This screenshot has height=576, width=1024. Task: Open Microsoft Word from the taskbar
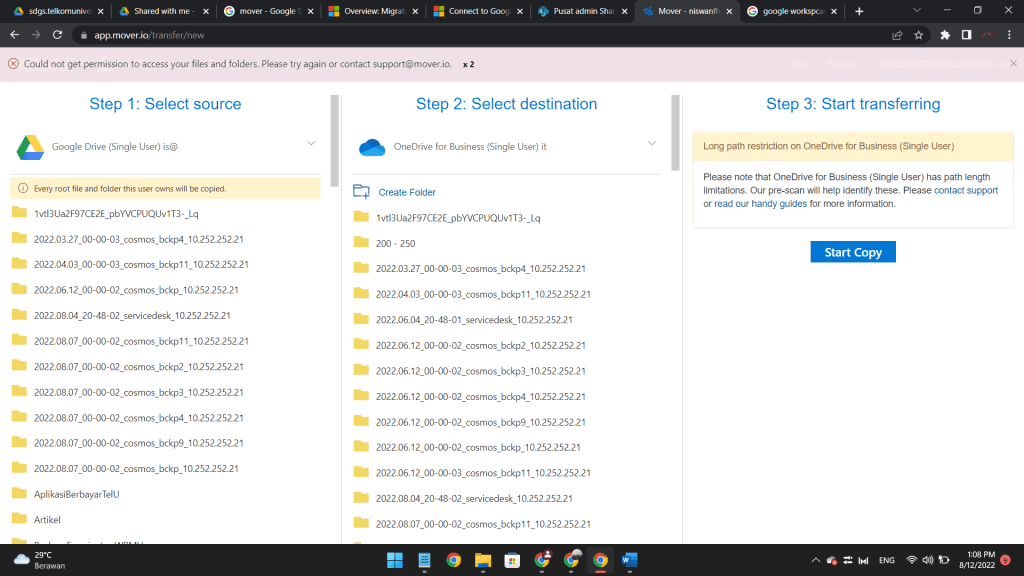click(630, 560)
